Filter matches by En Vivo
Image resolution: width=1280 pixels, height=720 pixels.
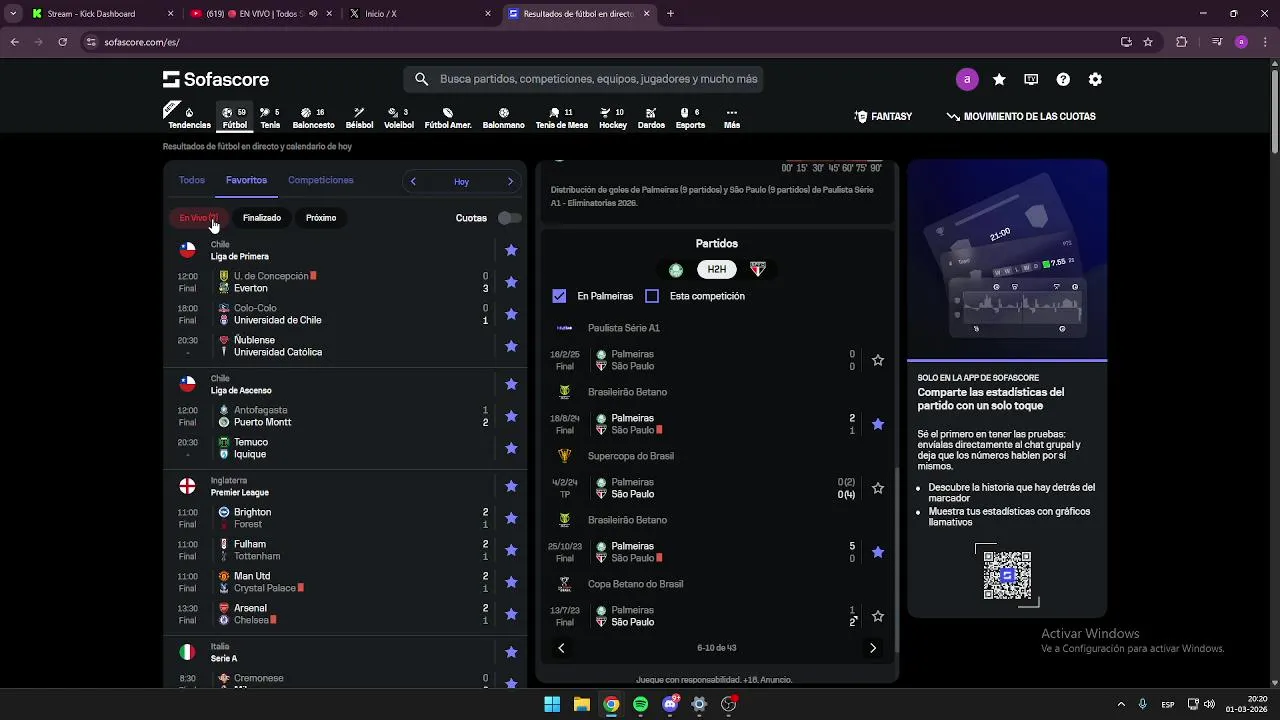(x=198, y=217)
